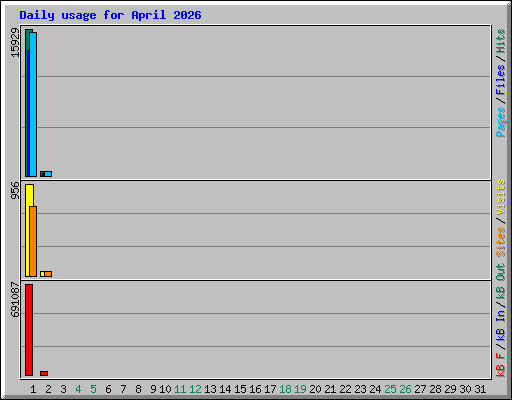
Task: Click the kB In legend label
Action: click(x=501, y=325)
